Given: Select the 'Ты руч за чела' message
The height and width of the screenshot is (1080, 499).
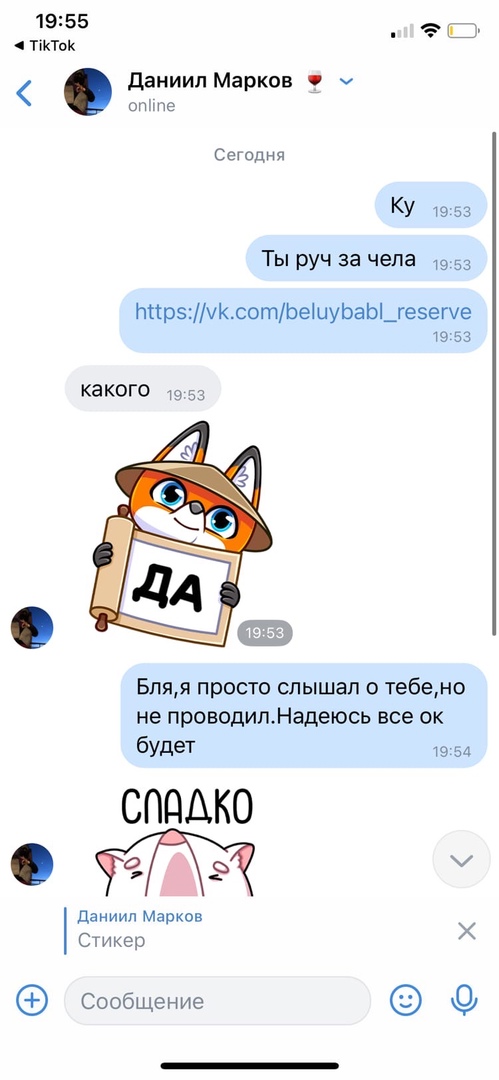Looking at the screenshot, I should point(366,258).
